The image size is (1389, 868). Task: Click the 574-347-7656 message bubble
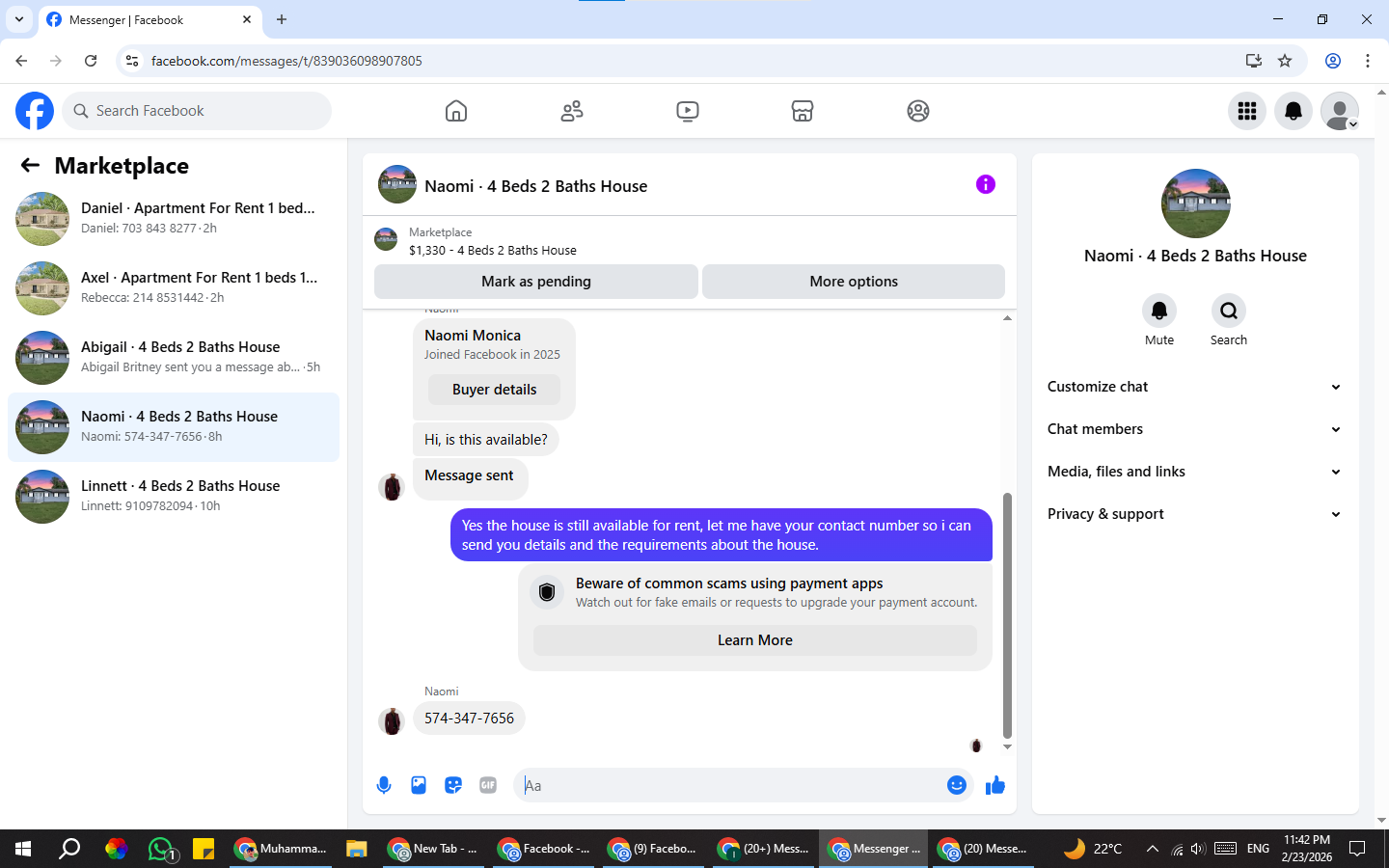(469, 719)
